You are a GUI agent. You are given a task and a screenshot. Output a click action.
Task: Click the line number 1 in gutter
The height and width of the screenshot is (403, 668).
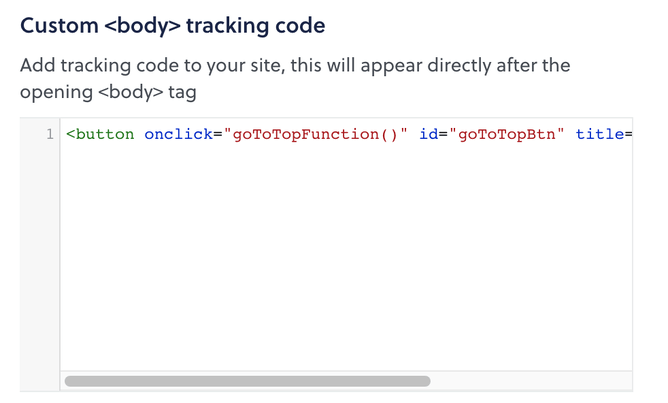point(49,134)
